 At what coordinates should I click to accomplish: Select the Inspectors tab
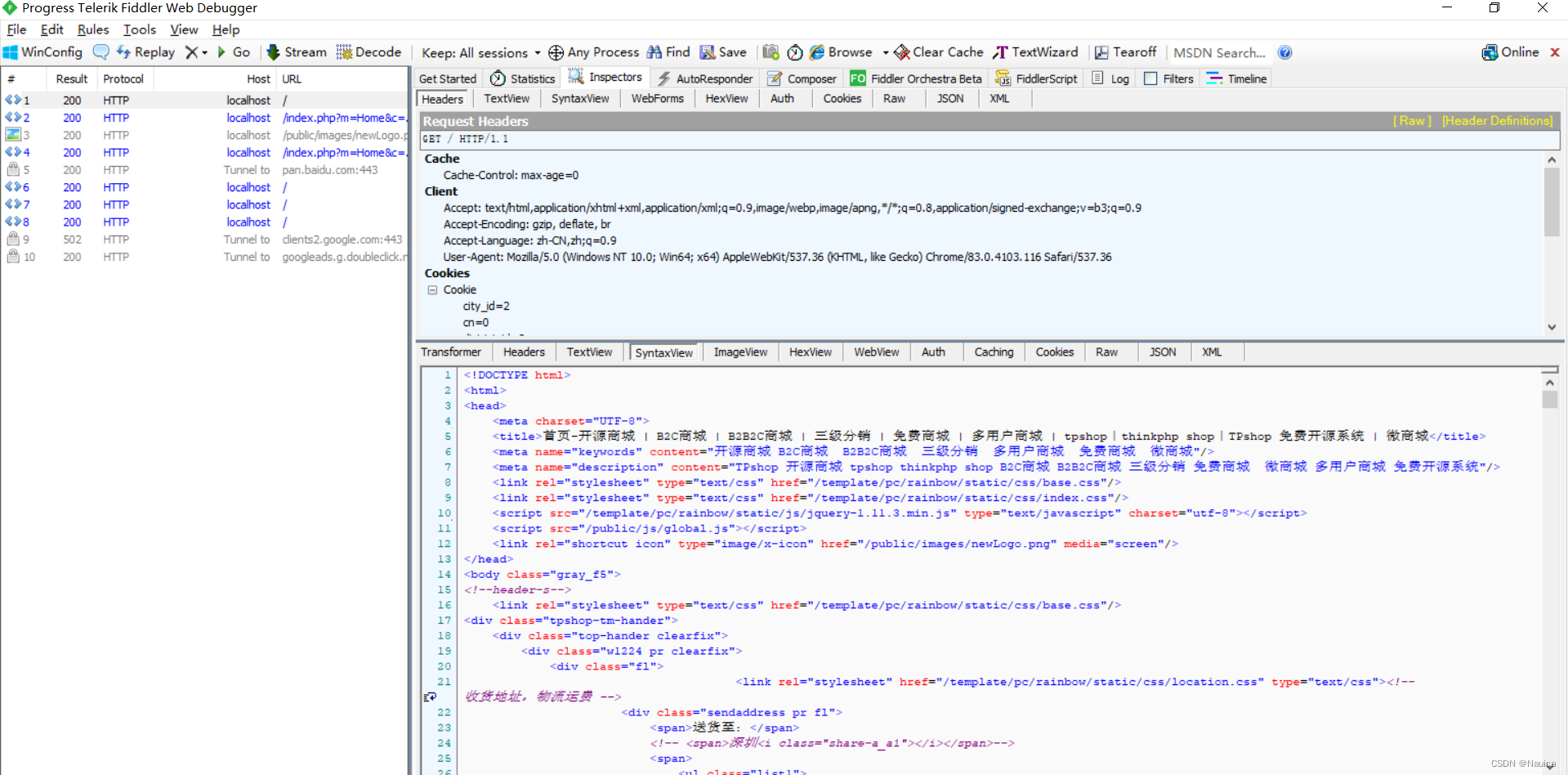pos(605,78)
